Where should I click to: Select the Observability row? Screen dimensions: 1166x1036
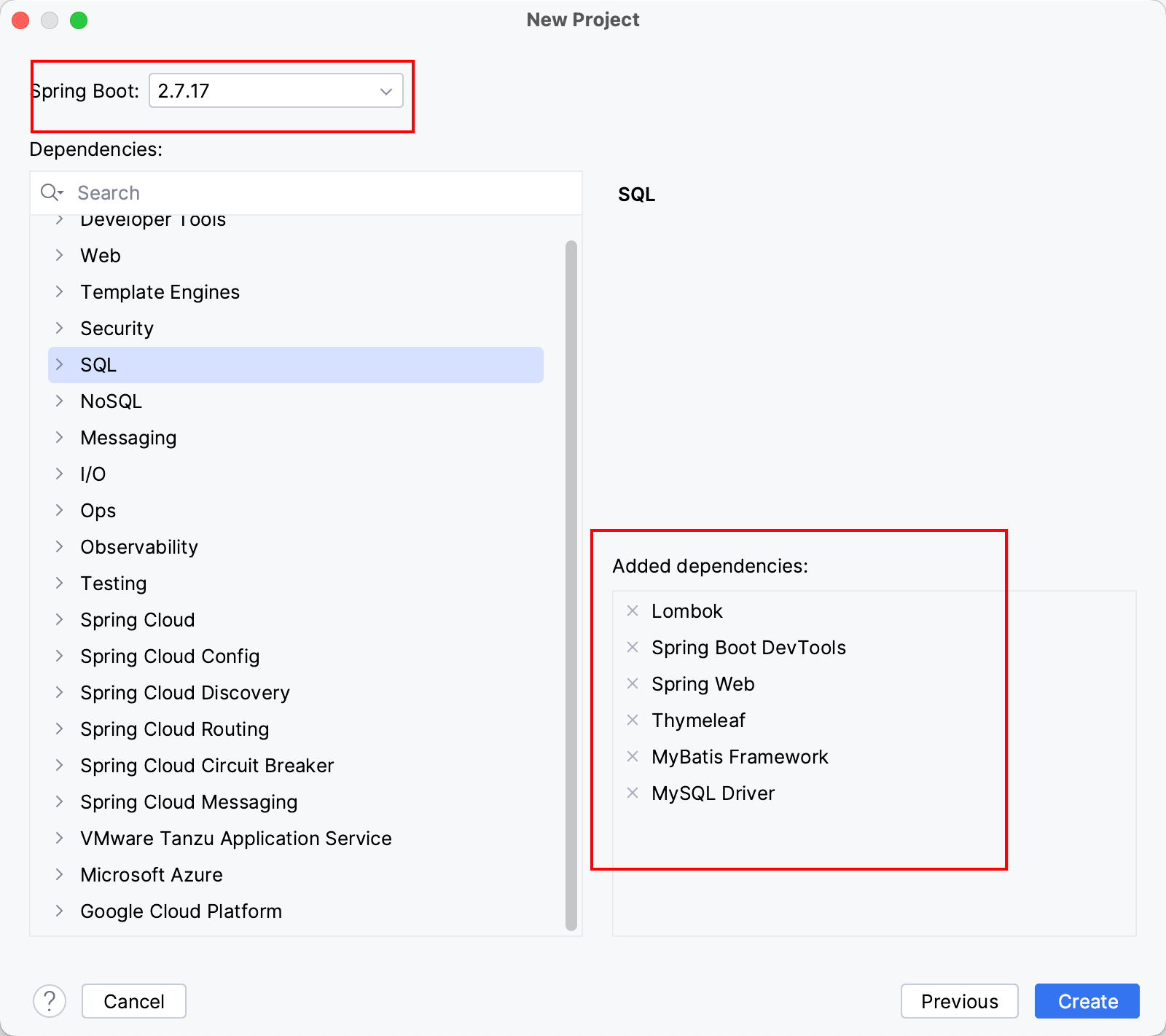tap(296, 547)
